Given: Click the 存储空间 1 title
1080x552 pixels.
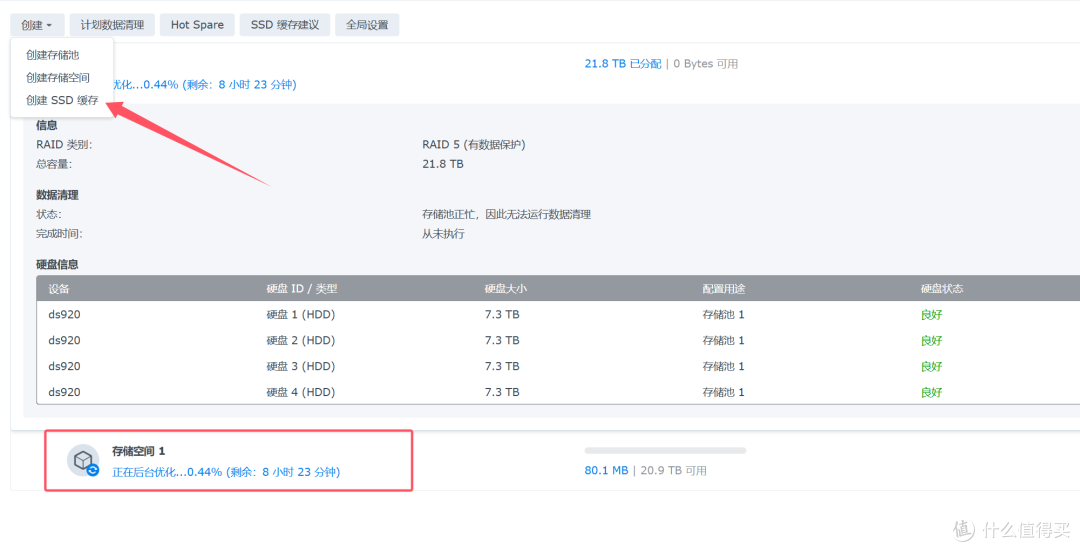Looking at the screenshot, I should point(138,452).
